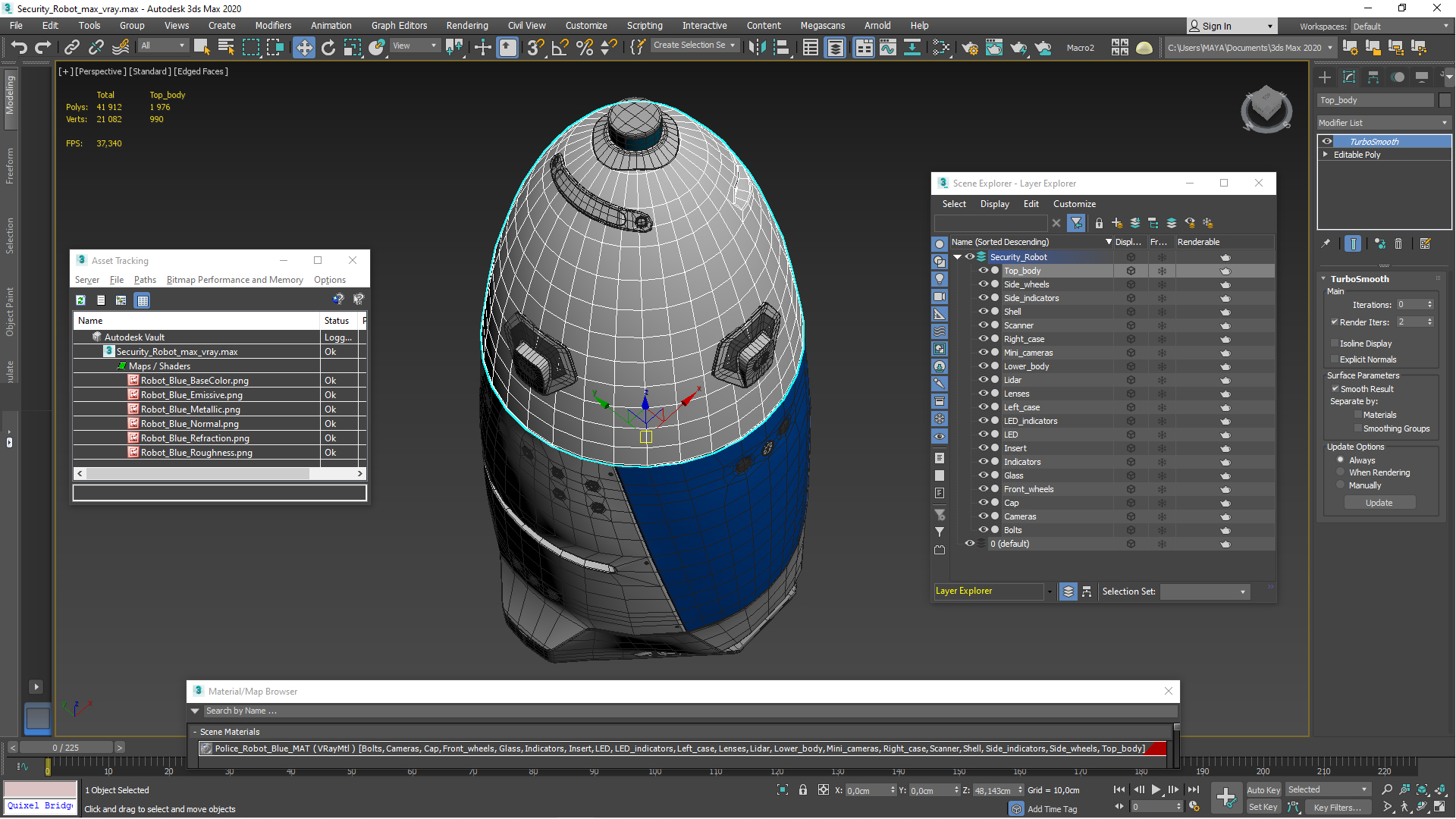This screenshot has height=819, width=1456.
Task: Toggle Smooth Result checkbox
Action: [x=1335, y=389]
